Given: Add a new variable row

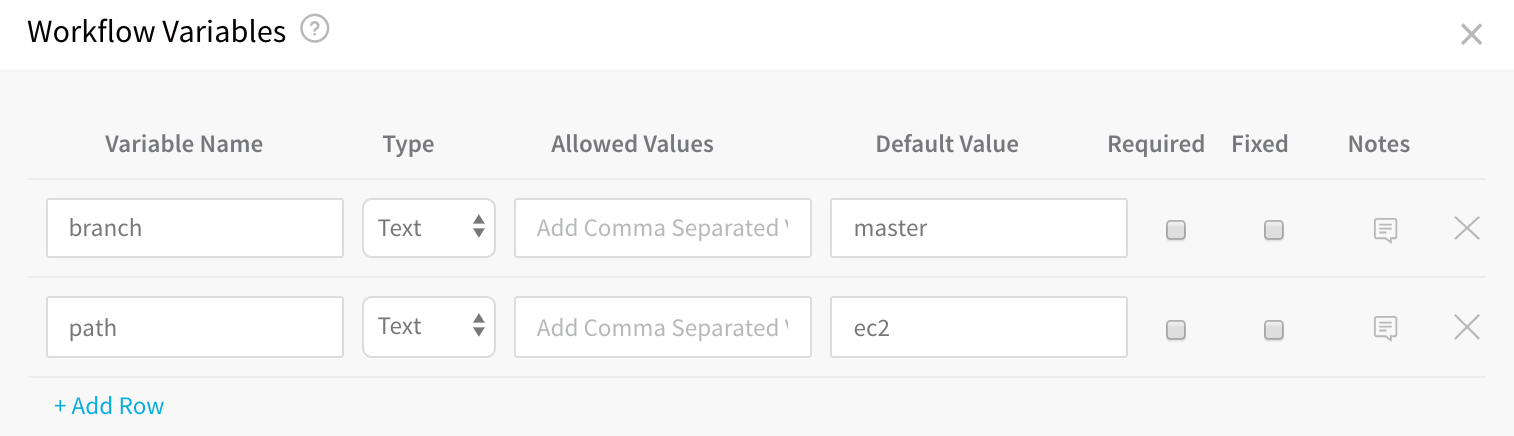Looking at the screenshot, I should [x=109, y=406].
